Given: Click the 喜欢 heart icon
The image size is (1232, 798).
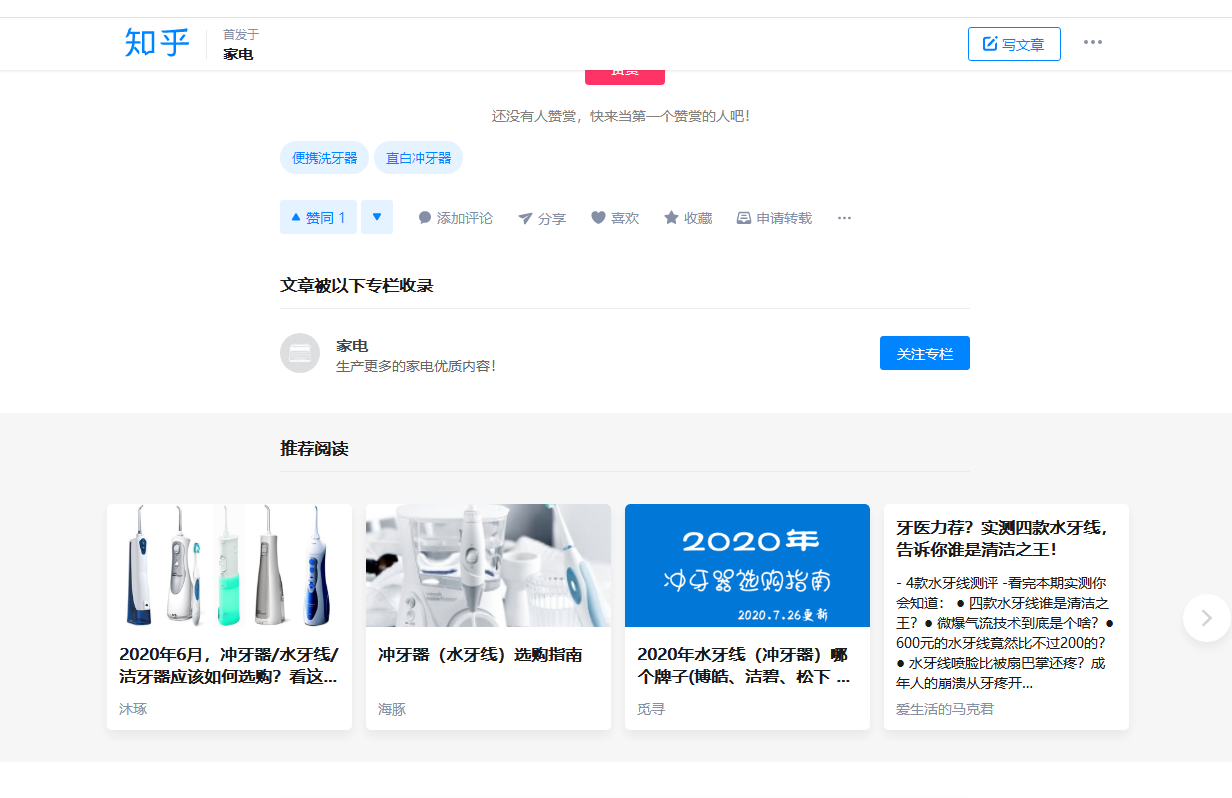Looking at the screenshot, I should pos(598,218).
